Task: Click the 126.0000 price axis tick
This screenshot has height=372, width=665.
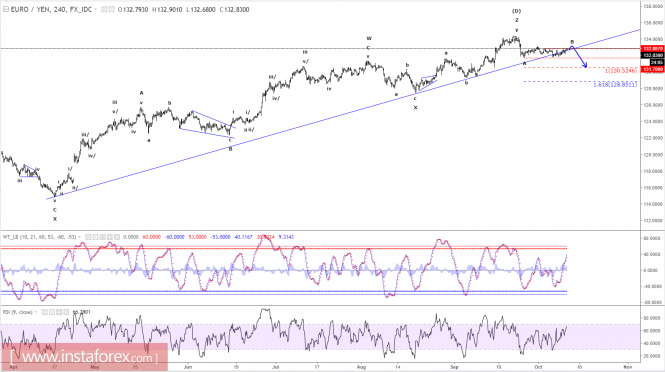Action: click(x=654, y=105)
